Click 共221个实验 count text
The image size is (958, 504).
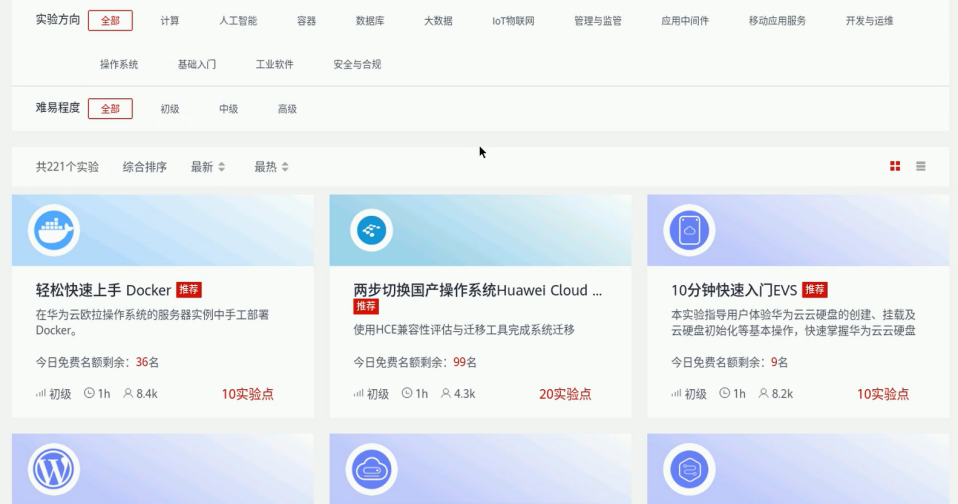click(x=67, y=167)
